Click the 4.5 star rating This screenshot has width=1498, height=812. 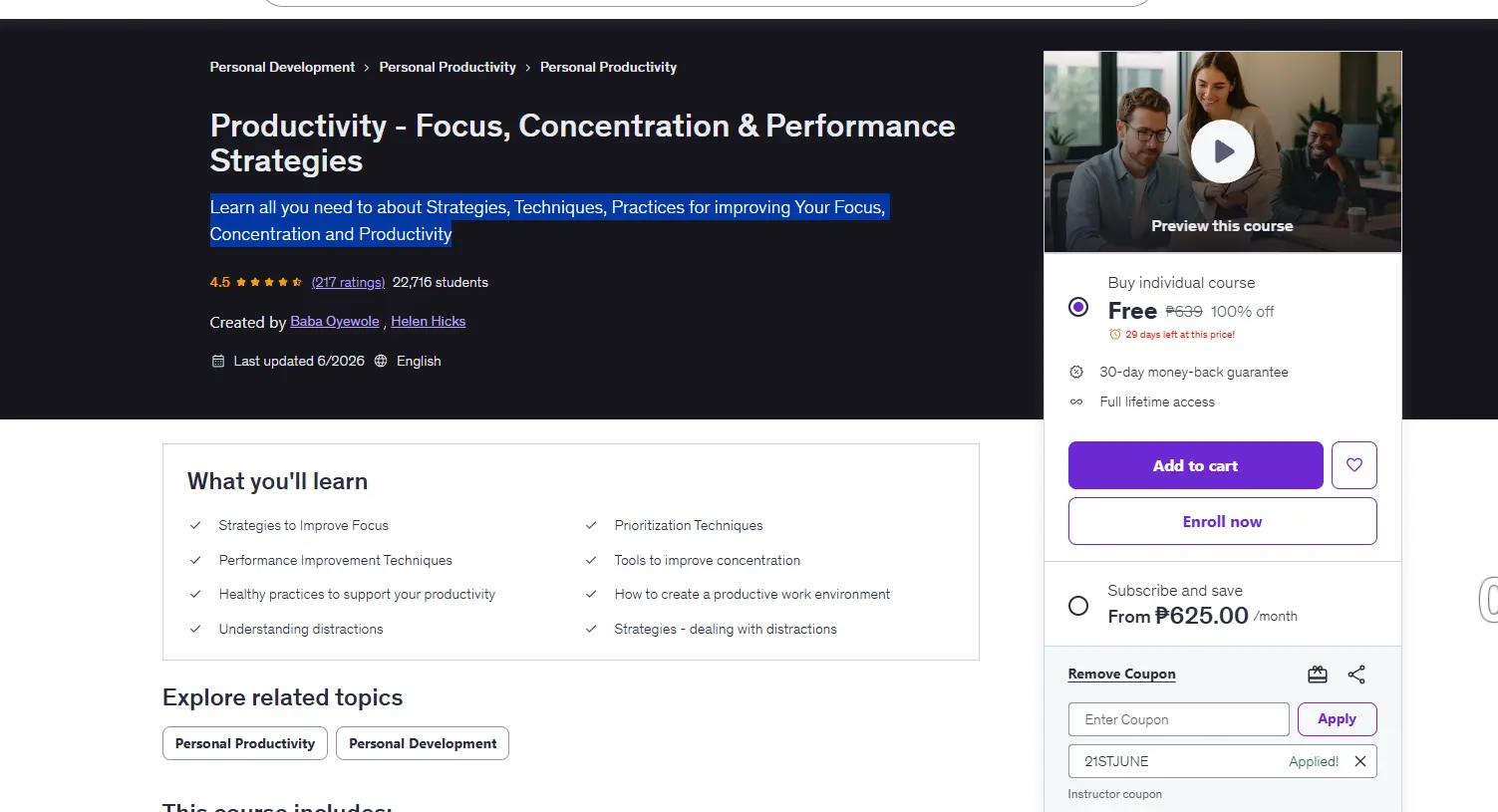tap(256, 283)
